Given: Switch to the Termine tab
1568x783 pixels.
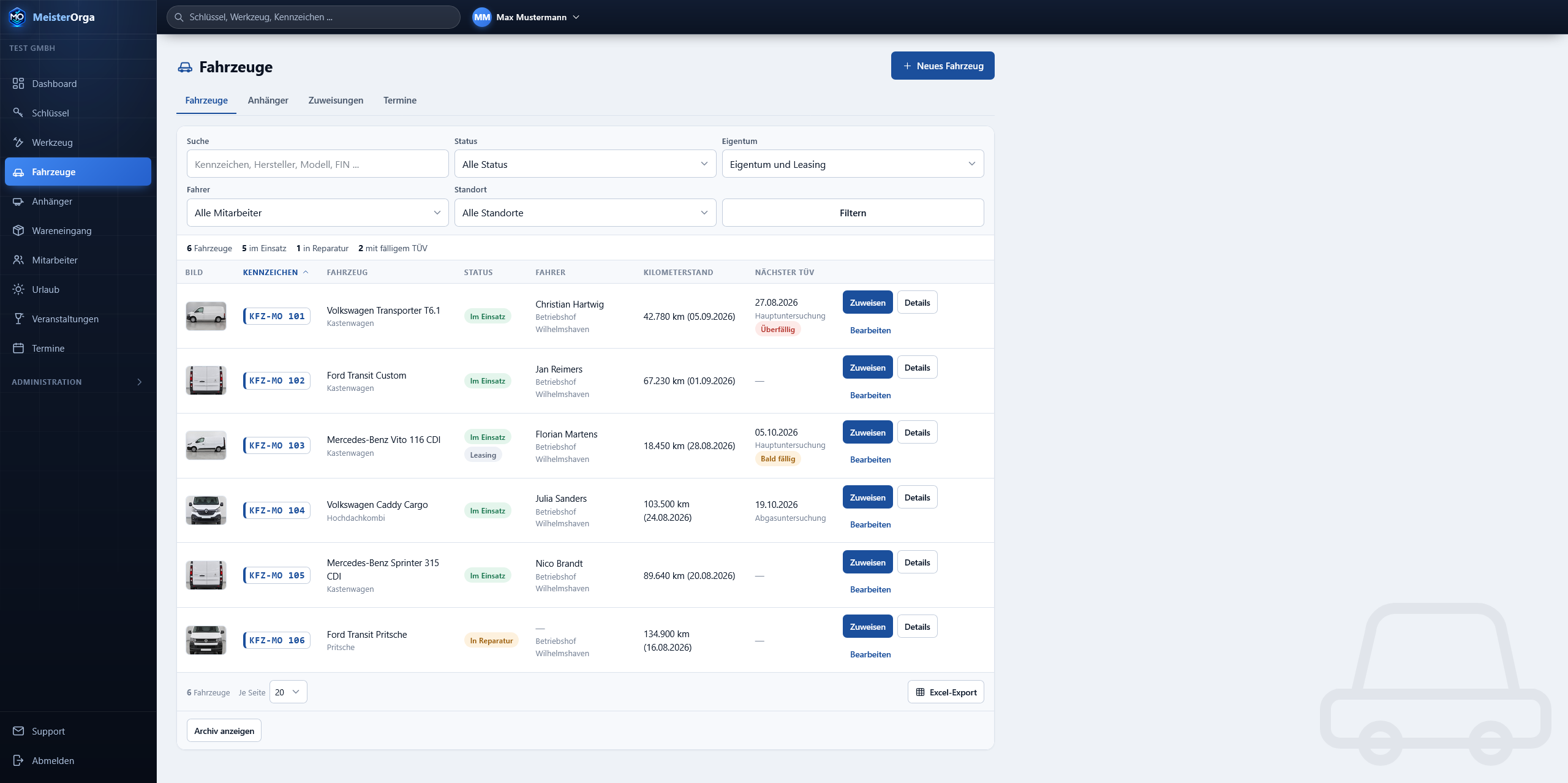Looking at the screenshot, I should coord(399,100).
